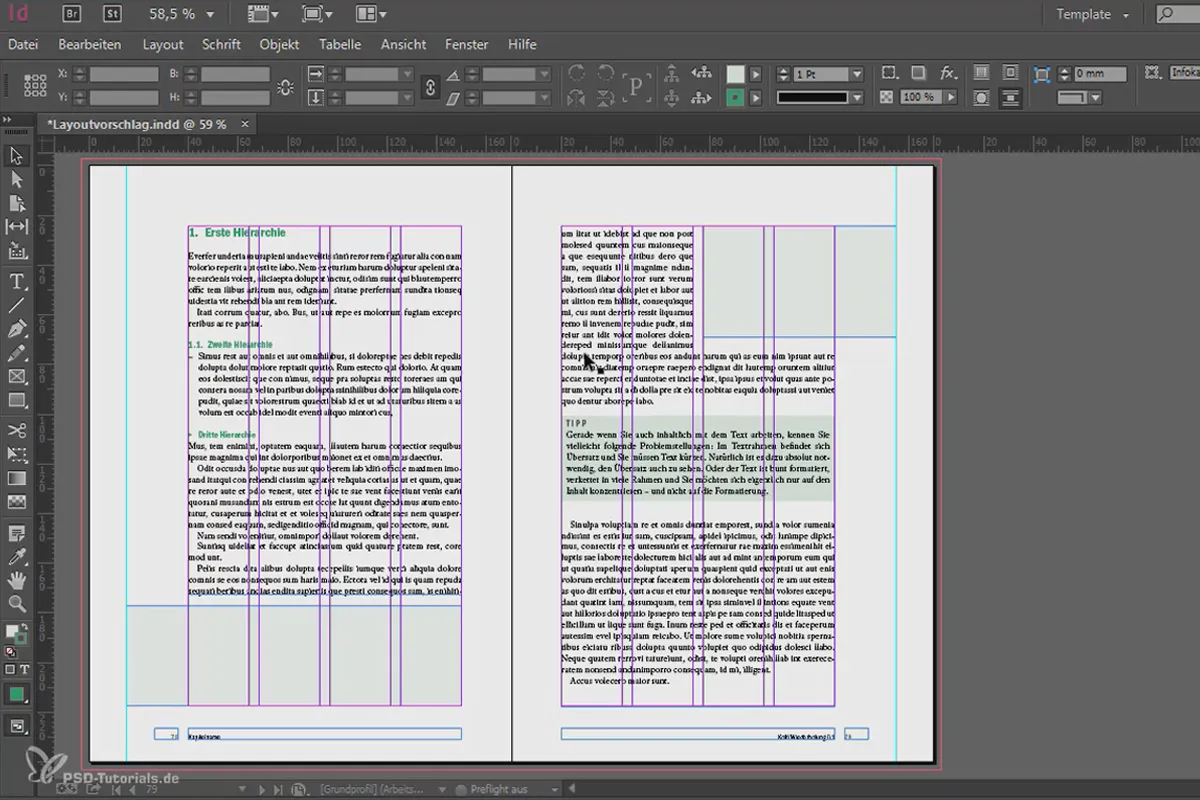This screenshot has width=1200, height=800.
Task: Click the green apply color swatch in toolbox
Action: [16, 694]
